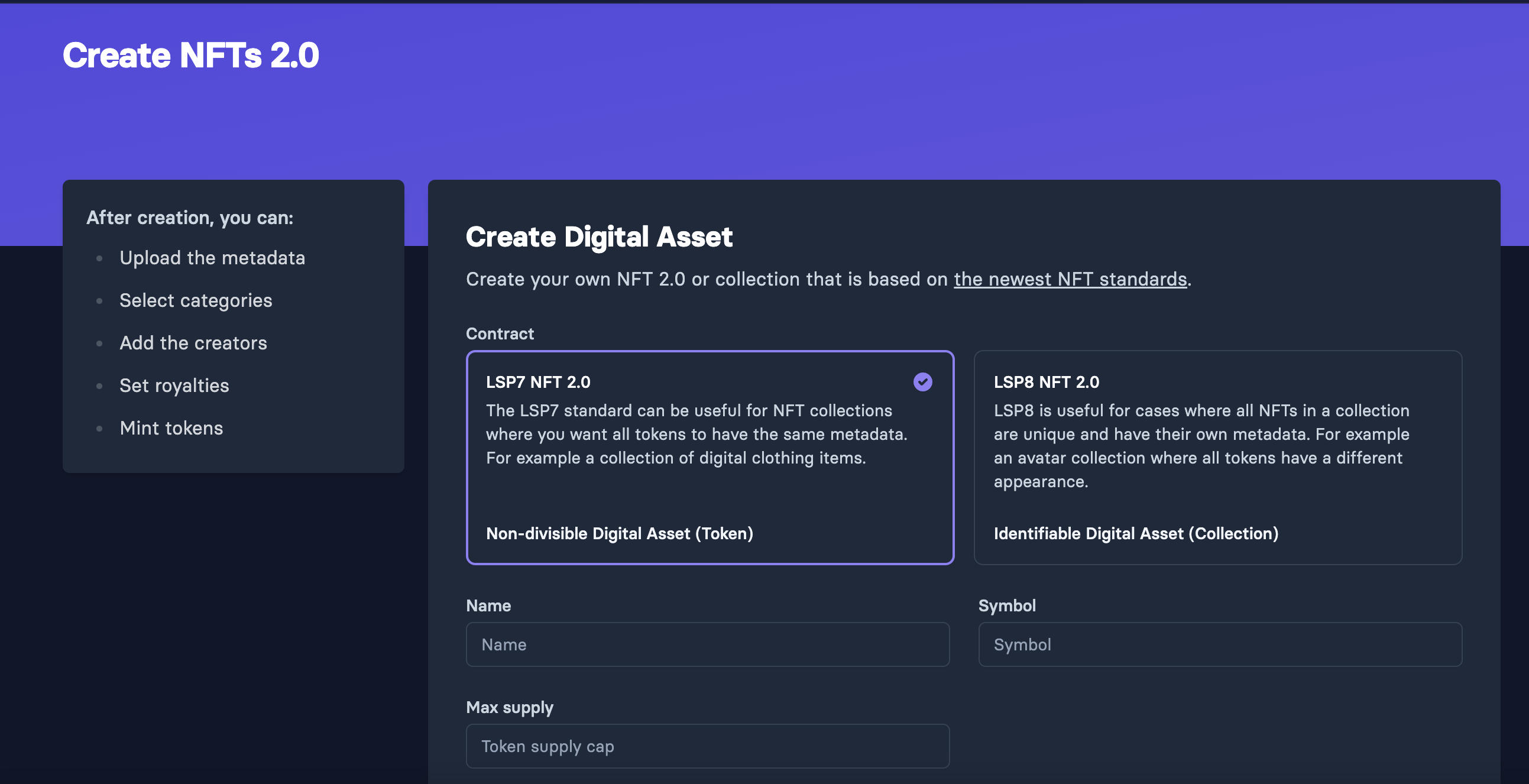Image resolution: width=1529 pixels, height=784 pixels.
Task: Click the Create NFTs 2.0 page title
Action: coord(190,55)
